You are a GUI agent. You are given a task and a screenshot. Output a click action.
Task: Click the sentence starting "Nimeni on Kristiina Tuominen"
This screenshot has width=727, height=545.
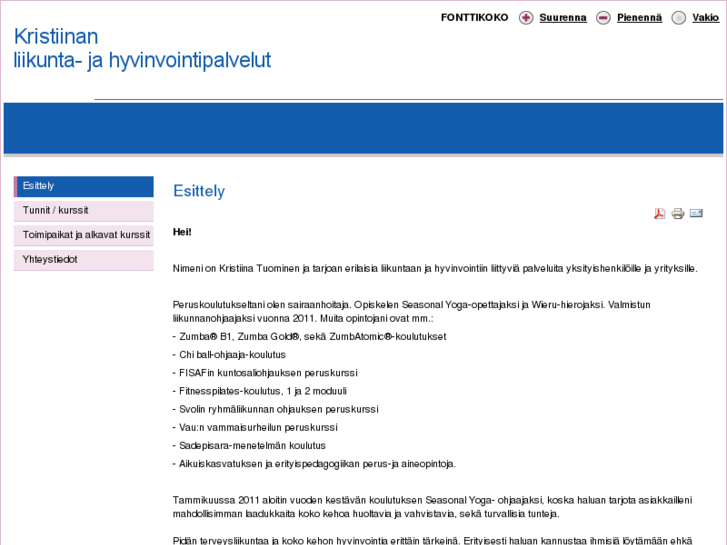pos(435,269)
